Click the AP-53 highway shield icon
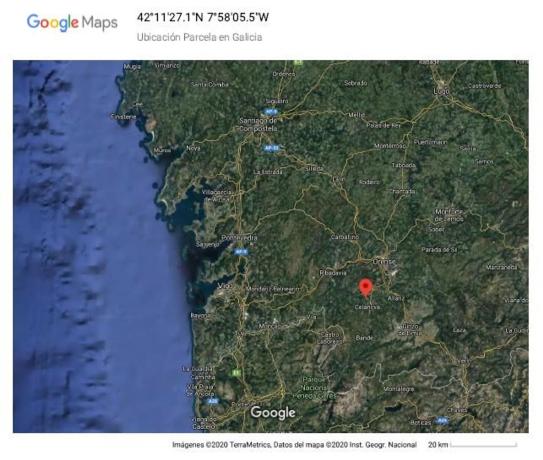The height and width of the screenshot is (460, 543). tap(271, 148)
